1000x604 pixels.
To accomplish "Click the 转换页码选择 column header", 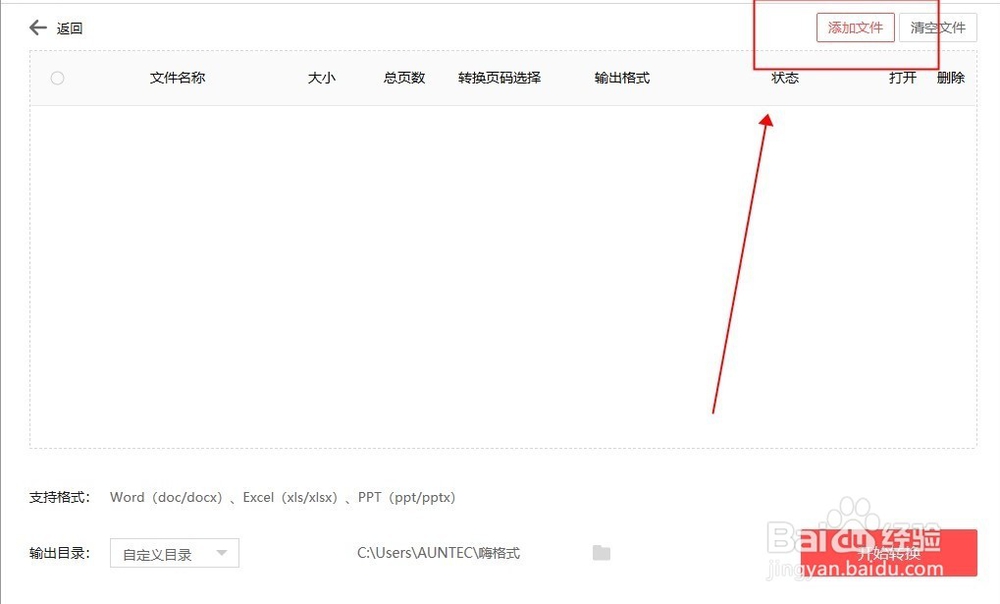I will click(x=500, y=78).
